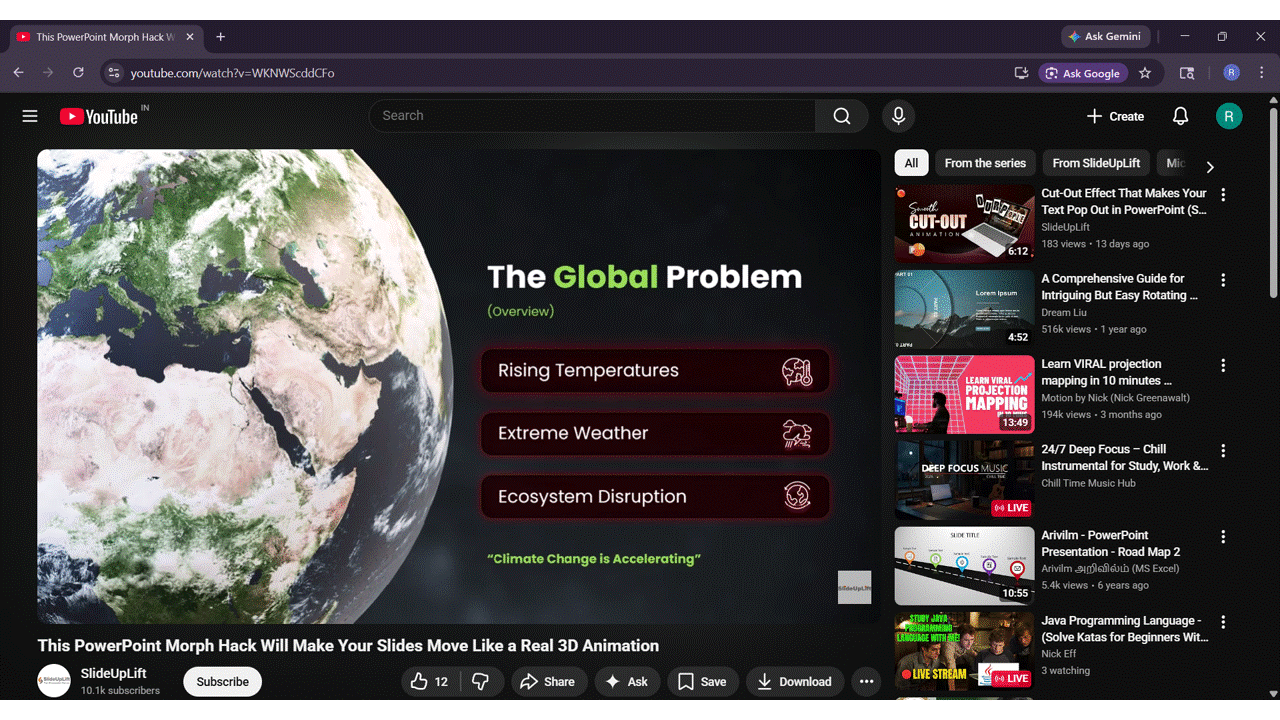Click the YouTube search input field
1280x720 pixels.
coord(592,116)
